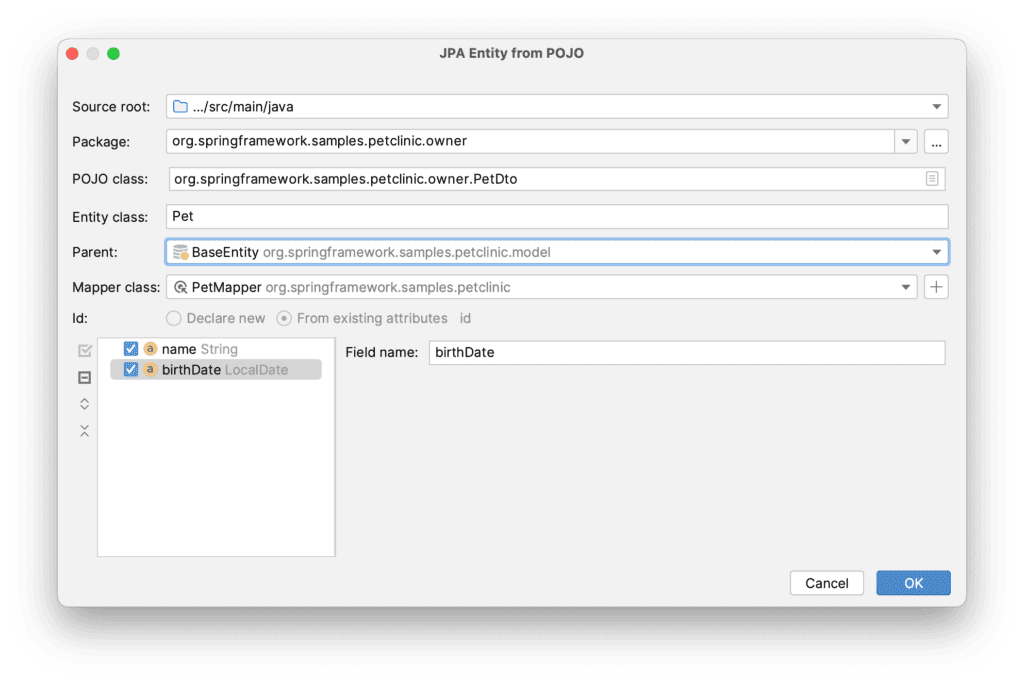Open the Package dropdown arrow
This screenshot has width=1024, height=683.
[x=905, y=142]
